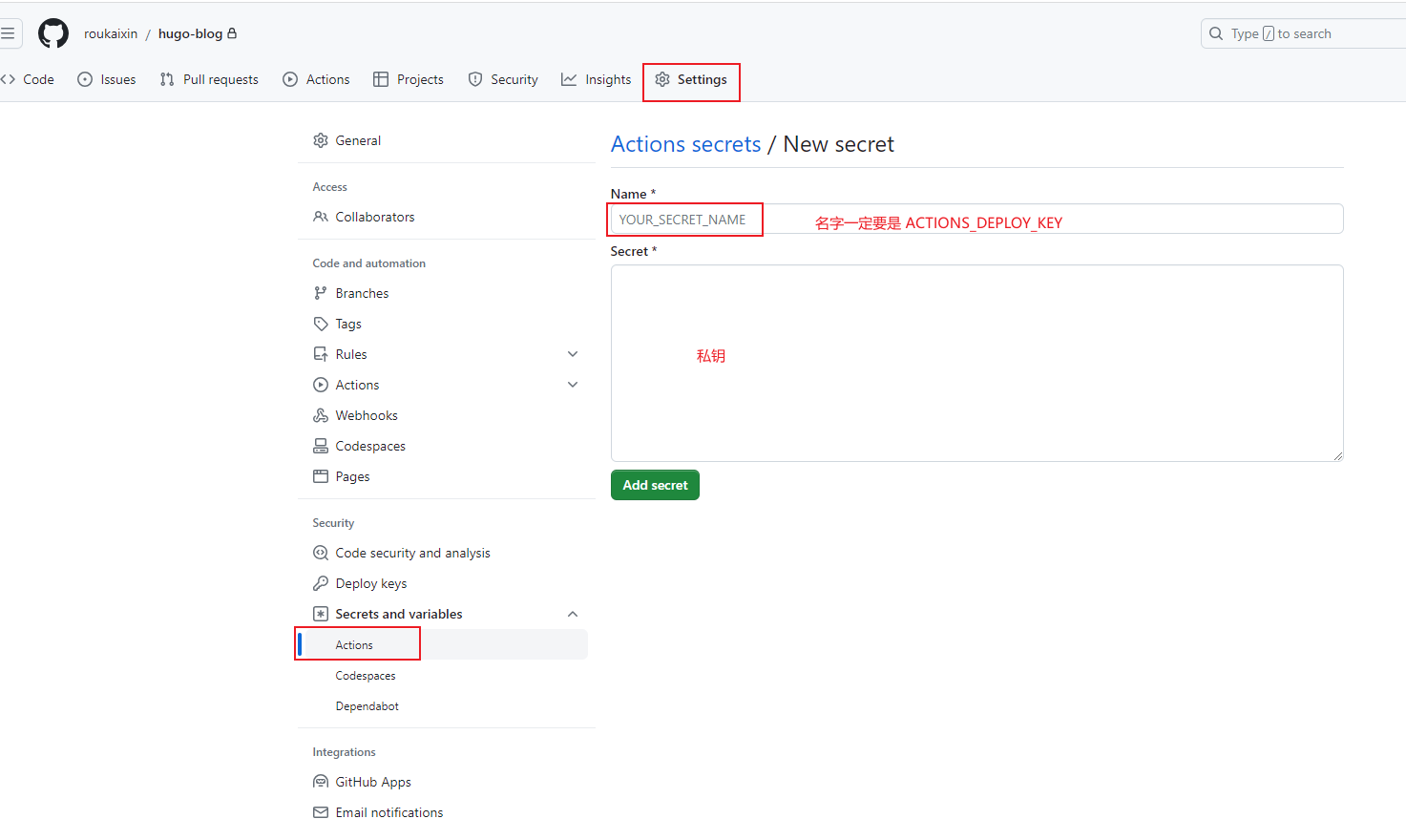The height and width of the screenshot is (840, 1406).
Task: Click the Deploy keys key icon
Action: pos(321,583)
